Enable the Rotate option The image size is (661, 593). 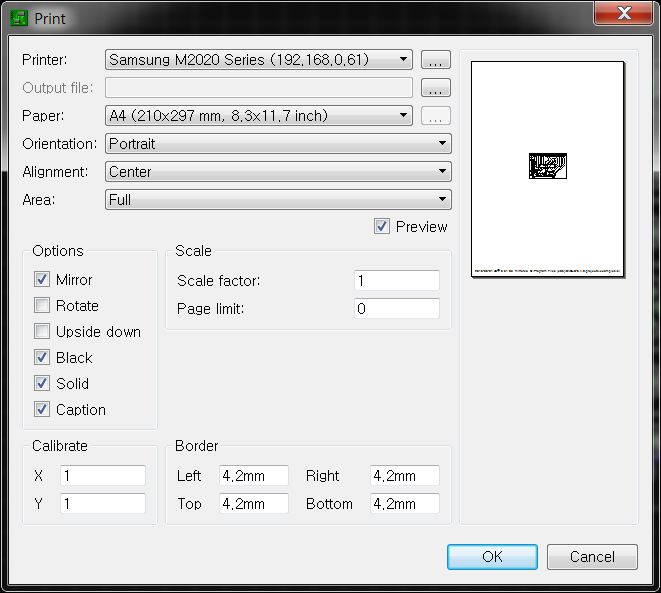[x=42, y=305]
